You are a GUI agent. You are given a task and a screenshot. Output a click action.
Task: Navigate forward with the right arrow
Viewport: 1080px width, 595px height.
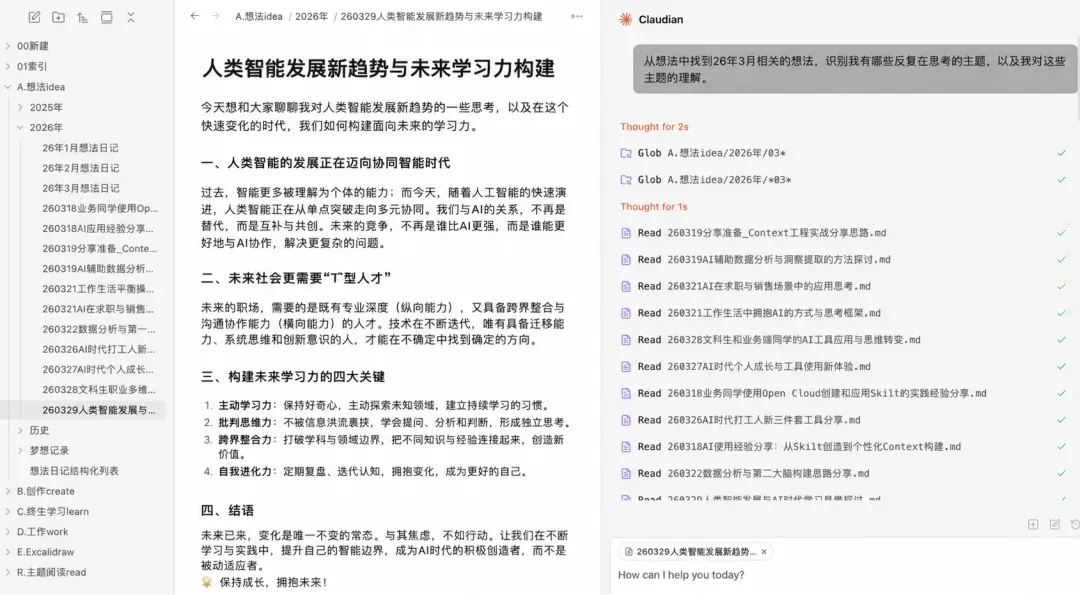pyautogui.click(x=216, y=16)
